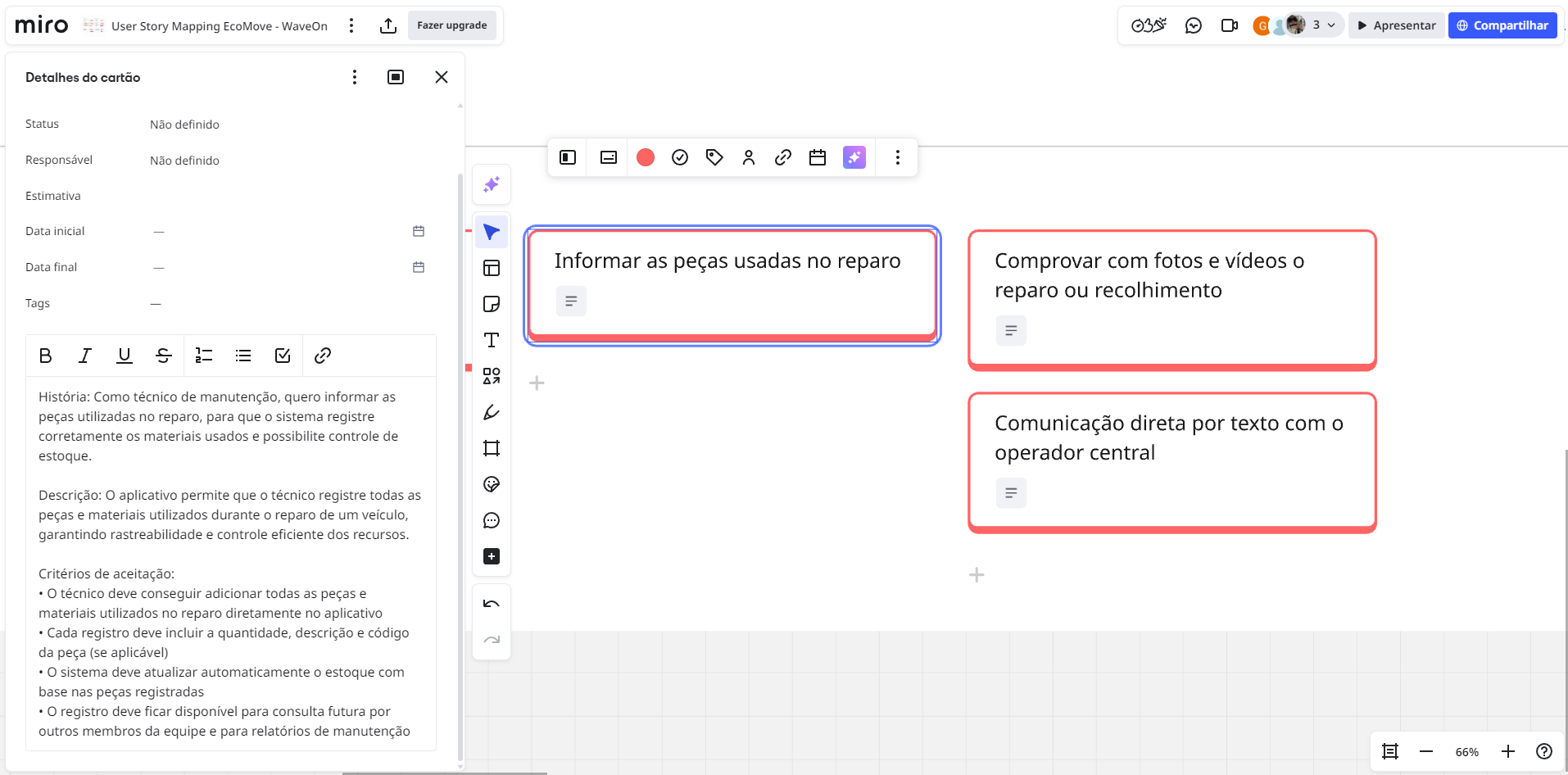1568x775 pixels.
Task: Change the card color with red swatch
Action: tap(646, 157)
